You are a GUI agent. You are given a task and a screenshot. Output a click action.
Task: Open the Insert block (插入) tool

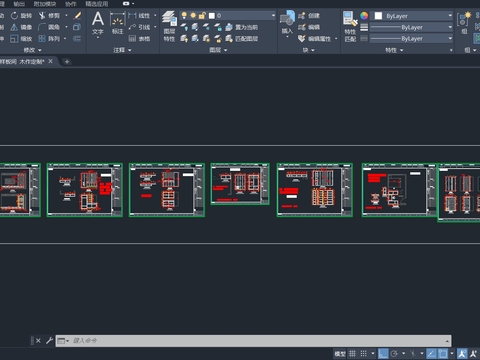point(287,22)
